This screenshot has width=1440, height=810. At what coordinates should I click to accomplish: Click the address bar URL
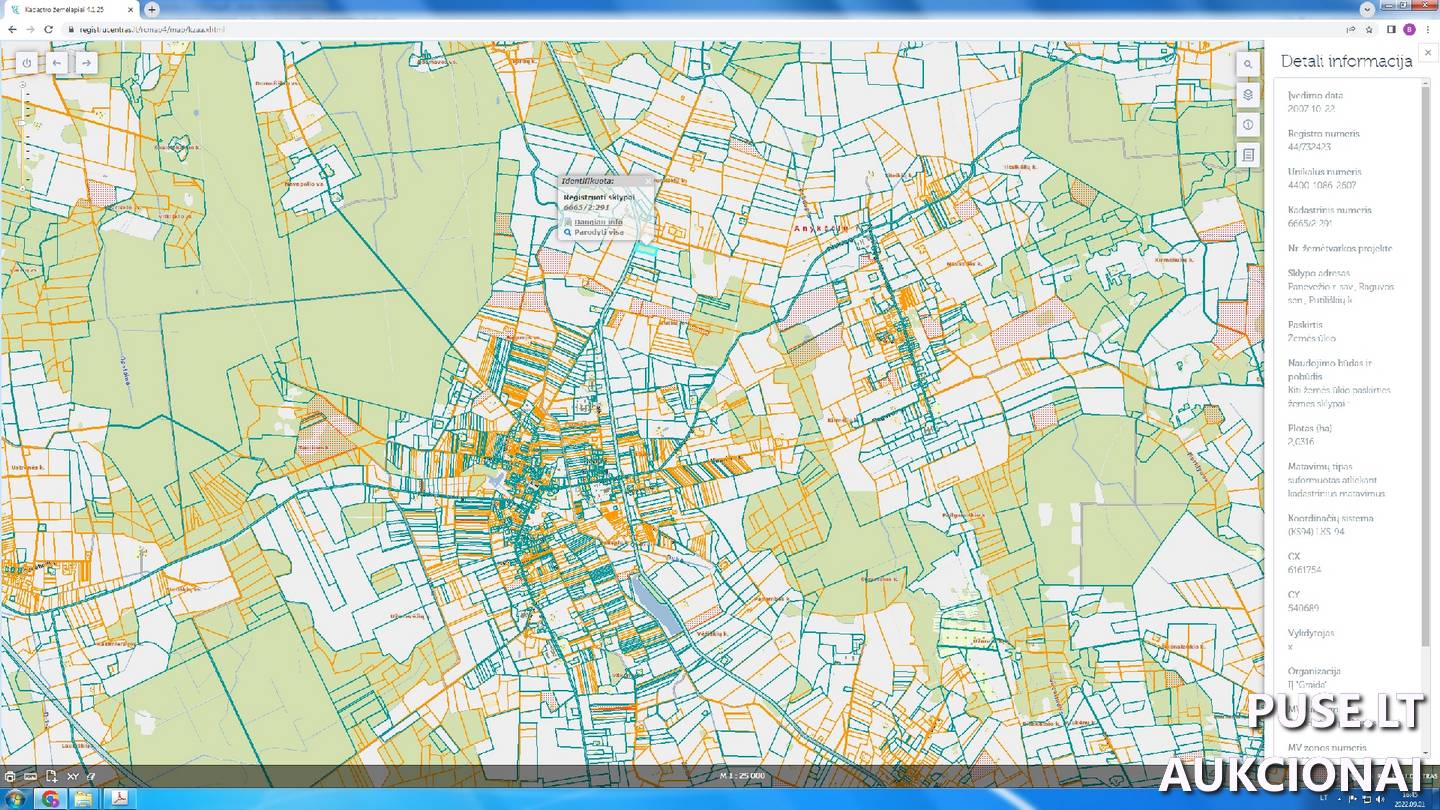[152, 29]
